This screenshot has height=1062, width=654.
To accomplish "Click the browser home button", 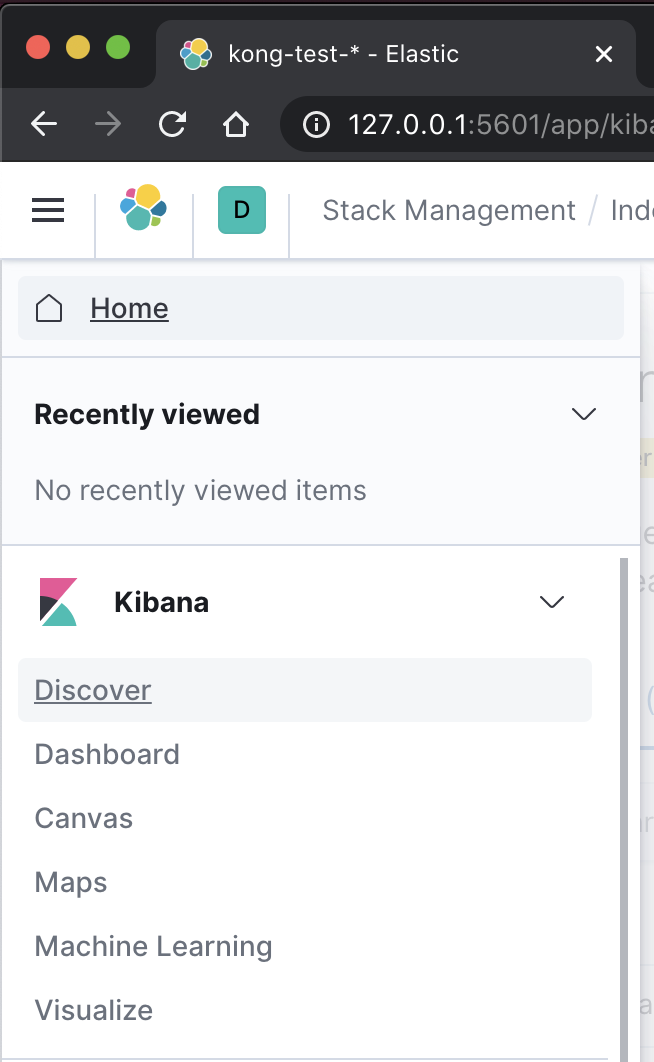I will click(235, 124).
